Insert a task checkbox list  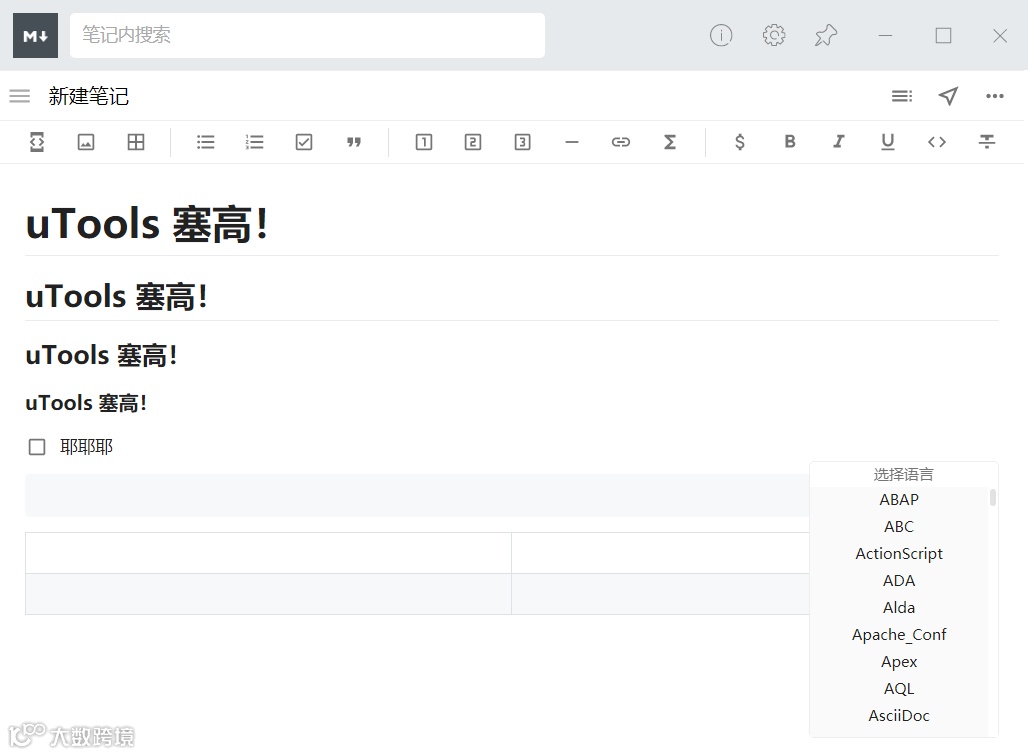click(x=304, y=142)
